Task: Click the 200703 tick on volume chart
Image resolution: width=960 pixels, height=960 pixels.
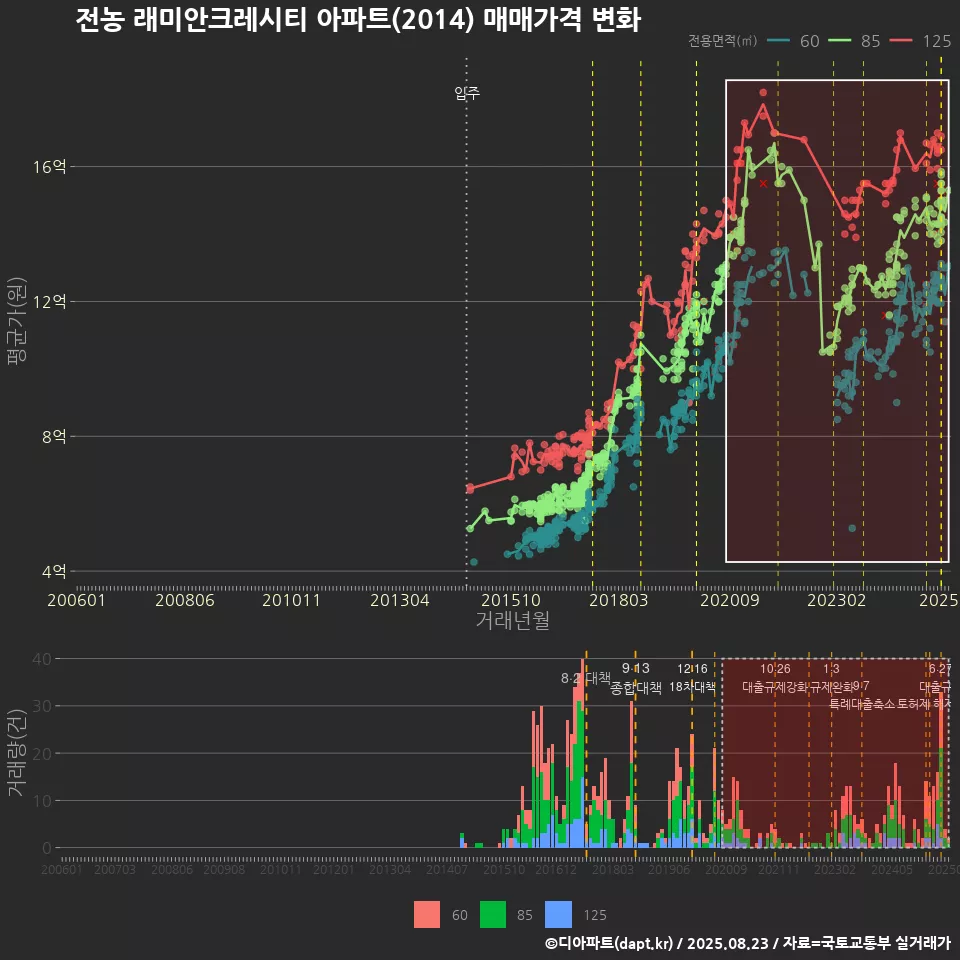Action: pos(115,869)
